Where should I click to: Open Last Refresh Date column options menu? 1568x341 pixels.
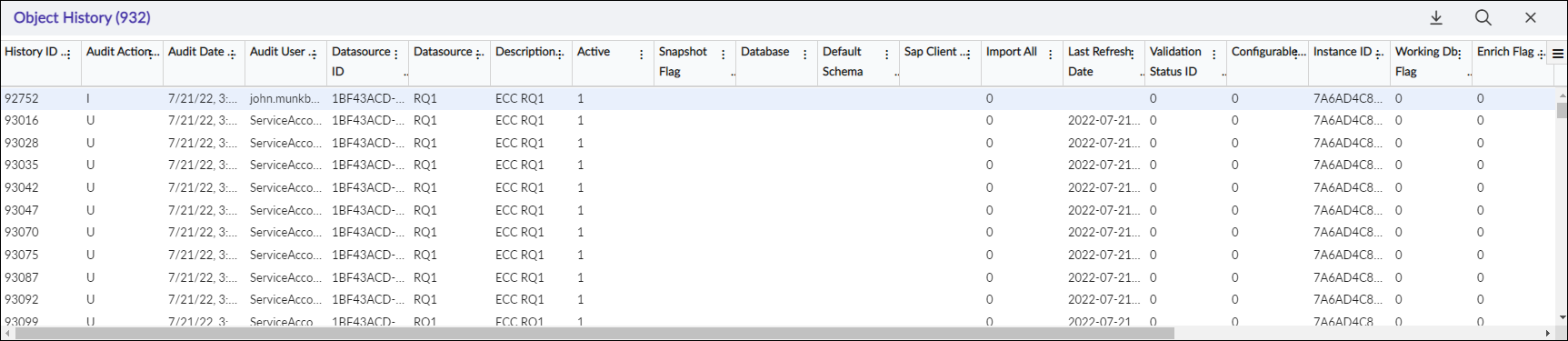tap(1133, 55)
